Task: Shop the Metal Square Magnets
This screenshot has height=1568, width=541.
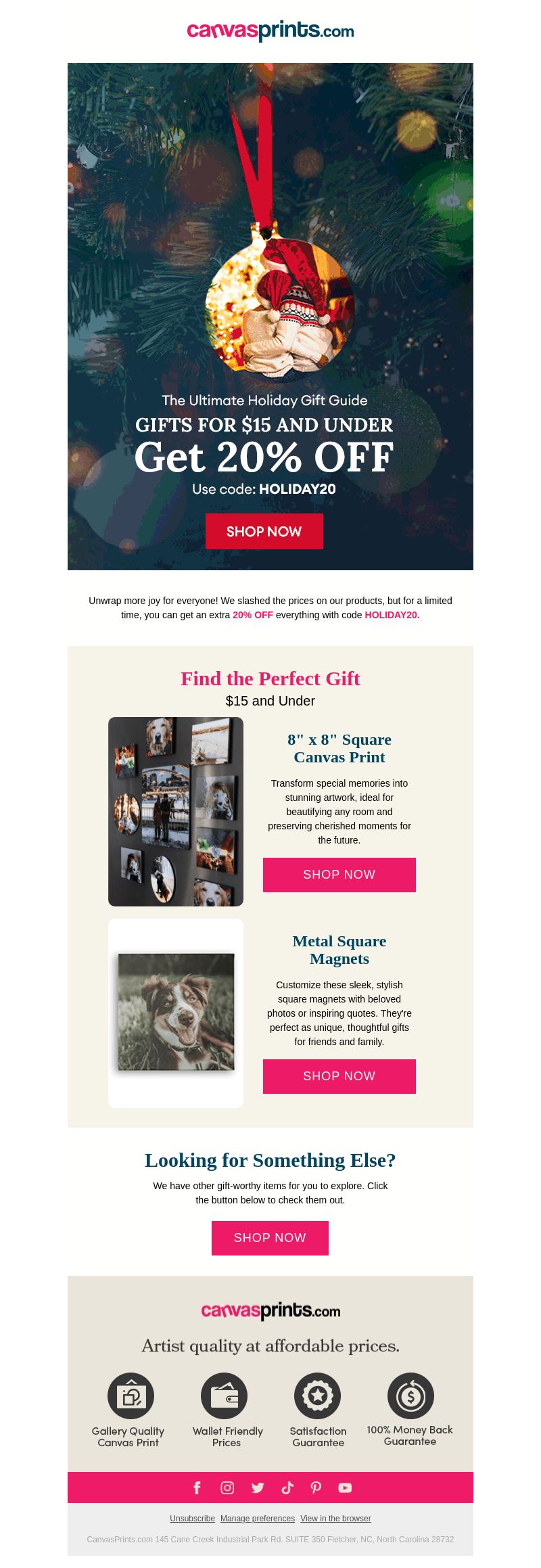Action: tap(339, 1076)
